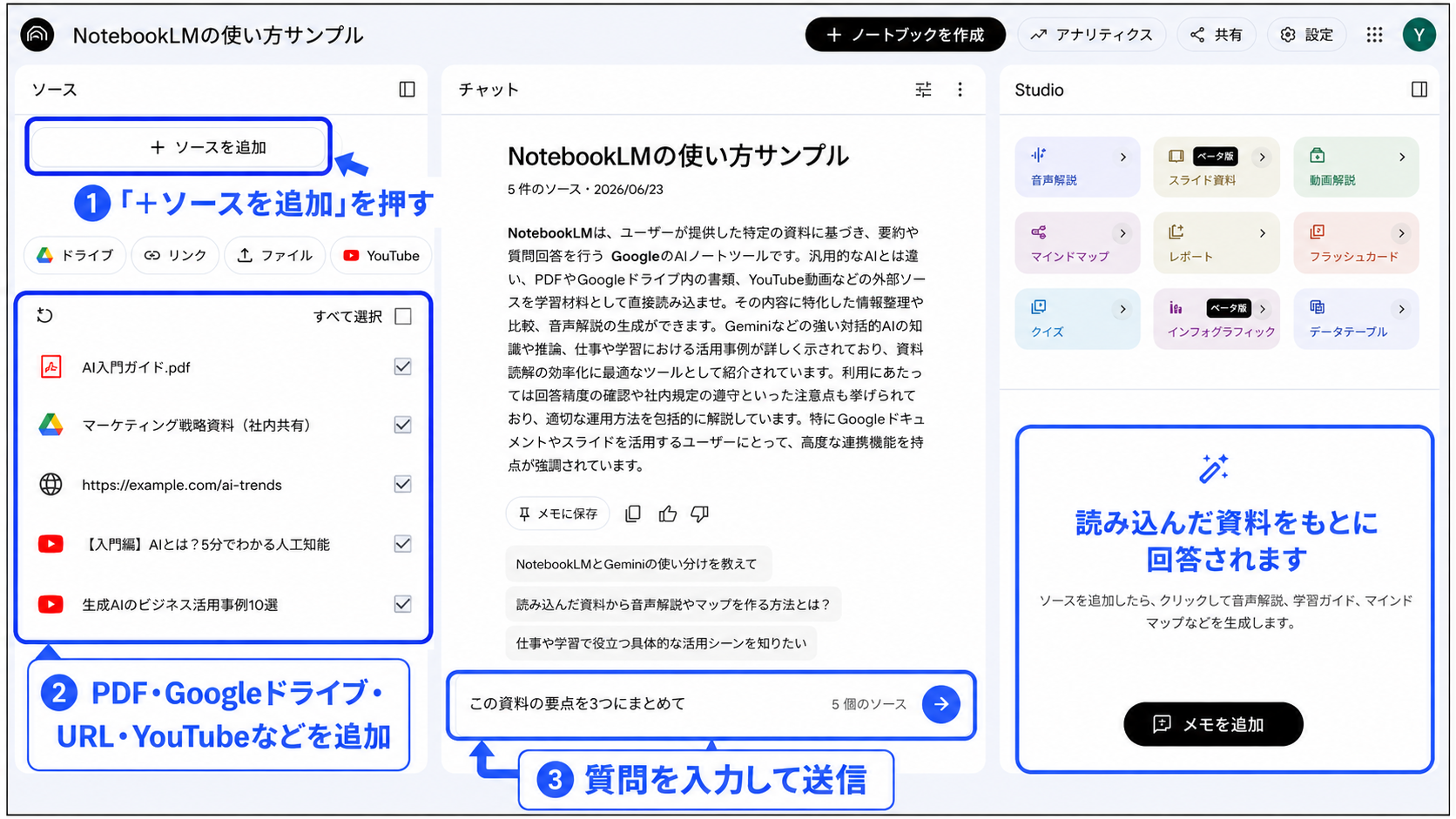
Task: Toggle the すべて選択 checkbox
Action: coord(403,316)
